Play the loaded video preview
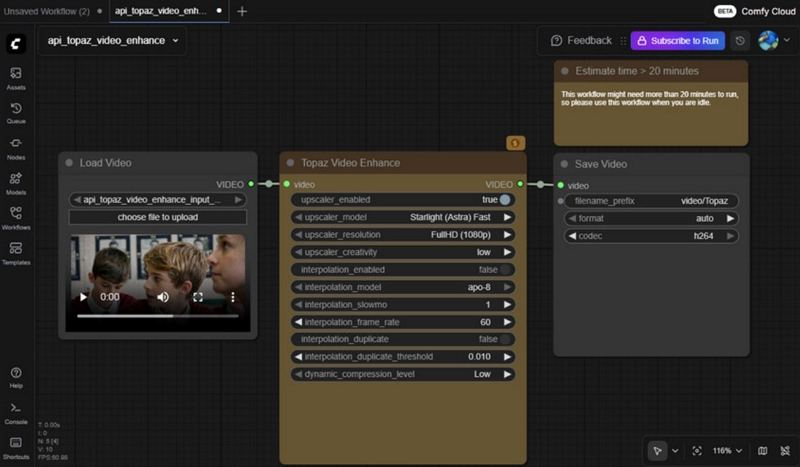 click(83, 297)
